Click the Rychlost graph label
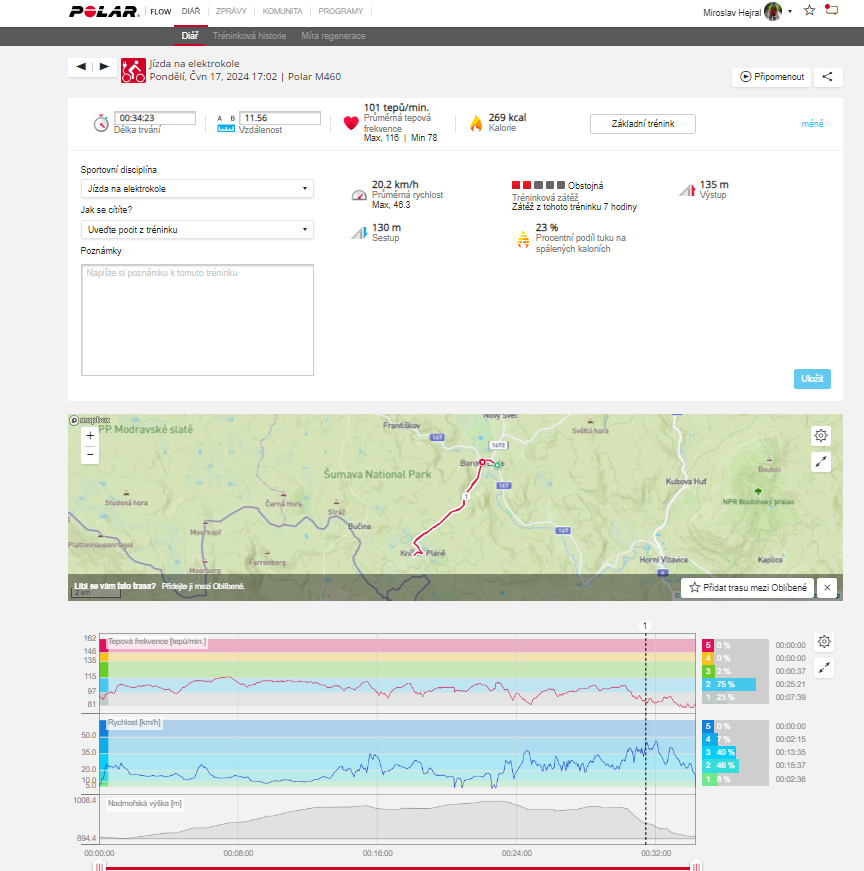The height and width of the screenshot is (871, 864). point(134,723)
